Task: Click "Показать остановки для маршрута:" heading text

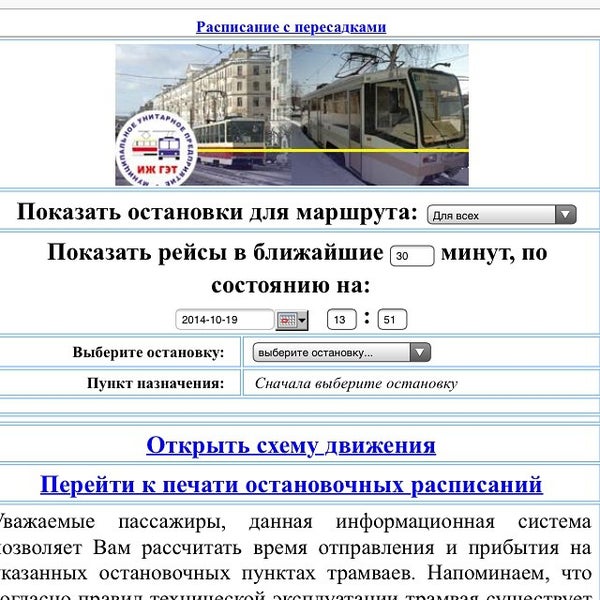Action: (217, 212)
